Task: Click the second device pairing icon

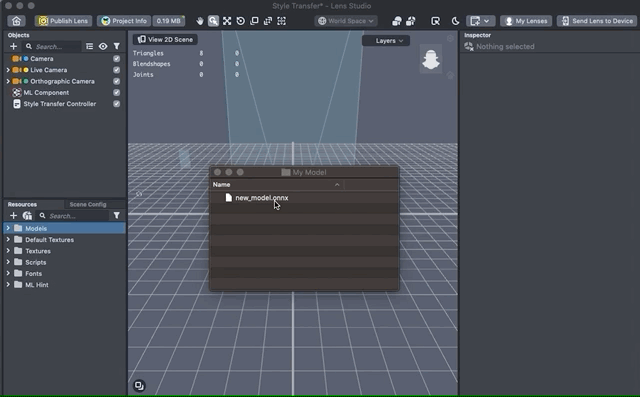Action: 411,21
